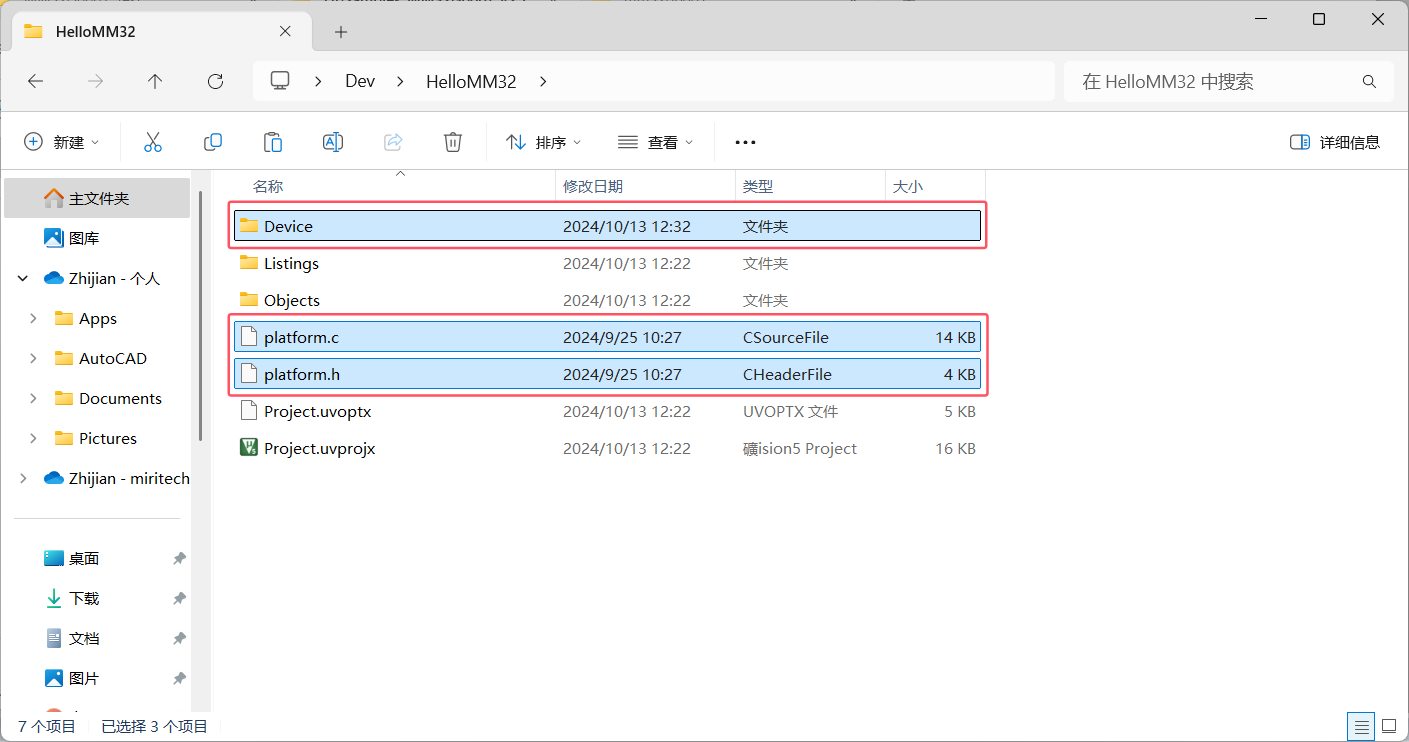The height and width of the screenshot is (742, 1409).
Task: Switch to large thumbnails view in status bar
Action: point(1389,726)
